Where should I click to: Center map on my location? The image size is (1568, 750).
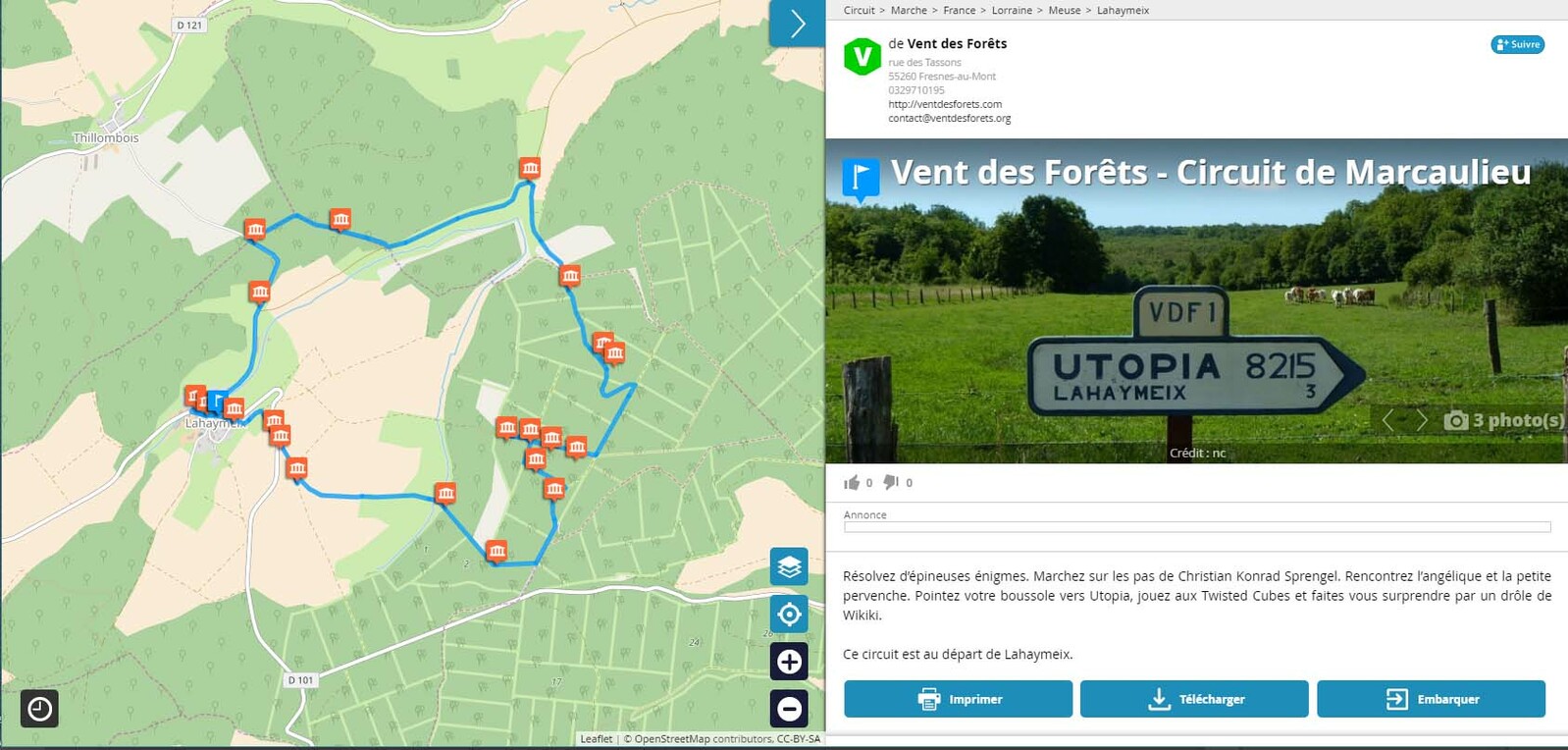pyautogui.click(x=789, y=615)
